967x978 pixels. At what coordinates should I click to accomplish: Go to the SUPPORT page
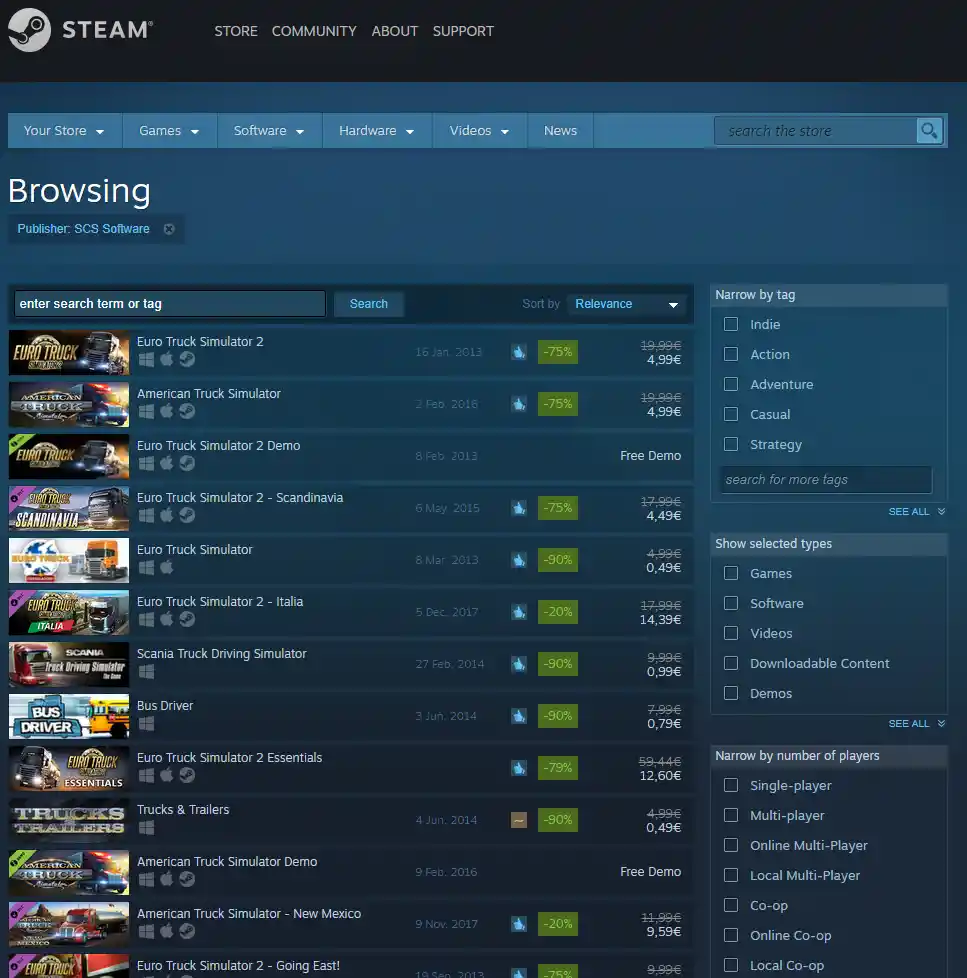coord(463,31)
